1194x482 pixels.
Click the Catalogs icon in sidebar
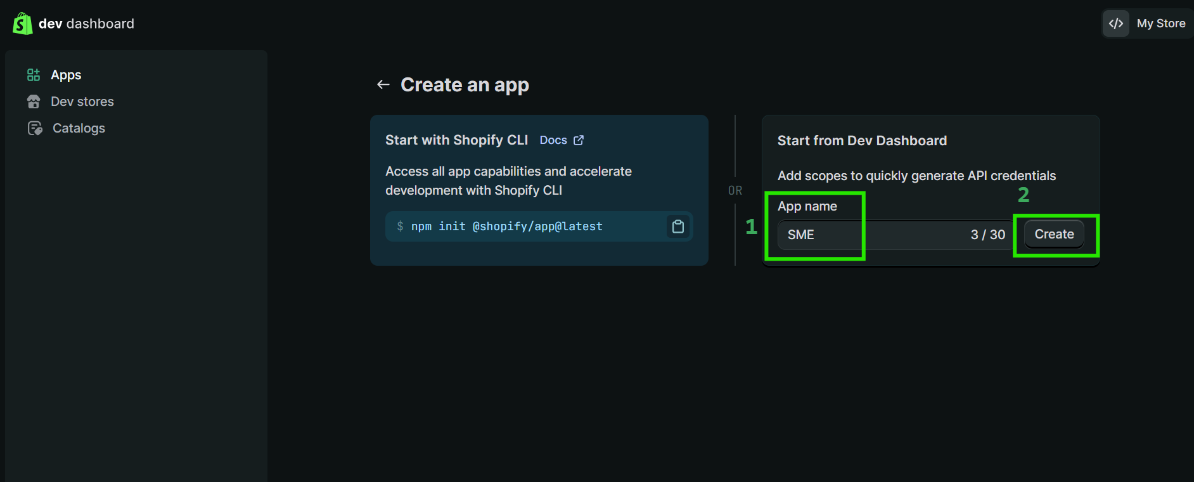tap(34, 128)
